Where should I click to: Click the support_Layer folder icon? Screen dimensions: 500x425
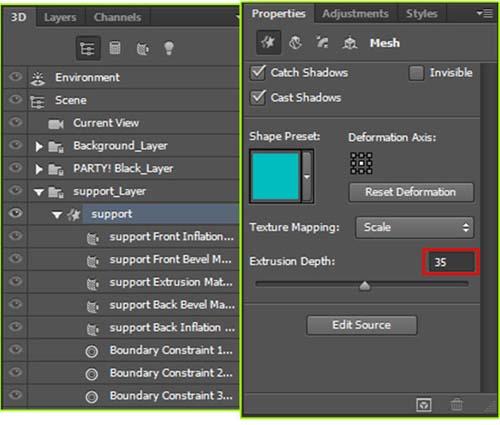click(56, 192)
